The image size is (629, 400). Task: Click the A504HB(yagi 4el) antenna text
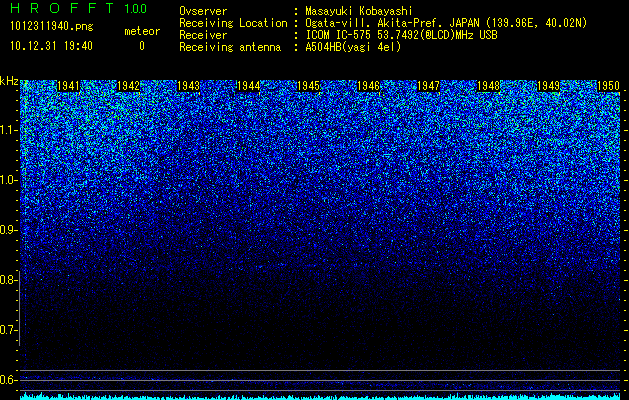coord(353,47)
